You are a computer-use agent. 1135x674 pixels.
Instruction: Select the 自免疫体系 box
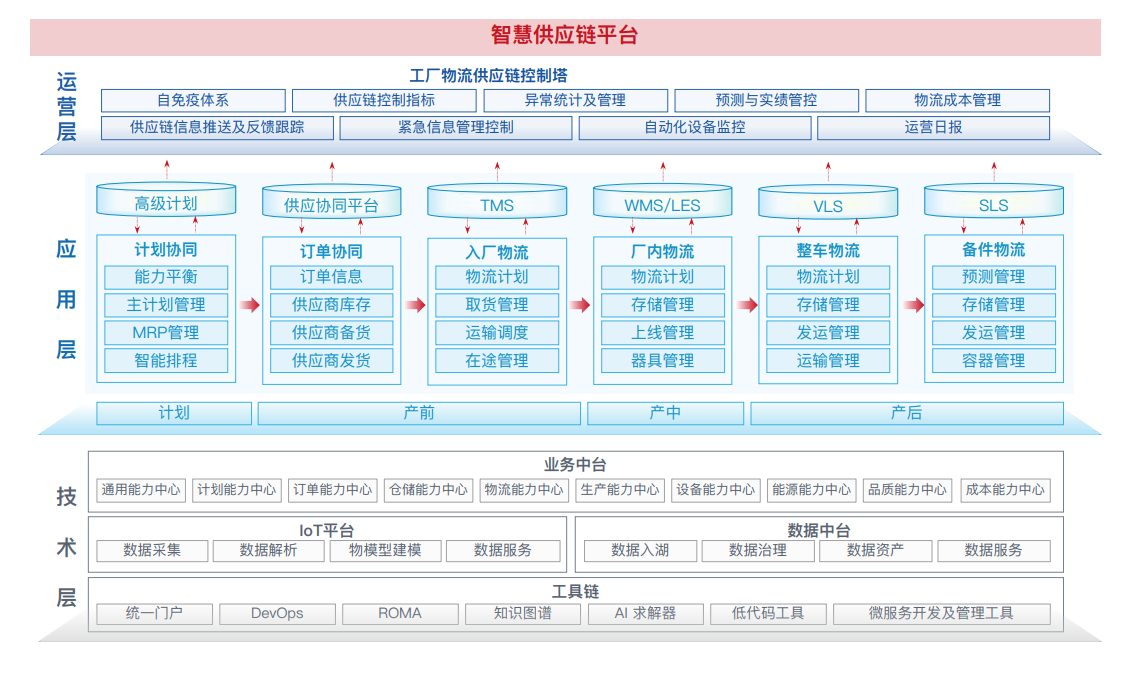[x=193, y=101]
